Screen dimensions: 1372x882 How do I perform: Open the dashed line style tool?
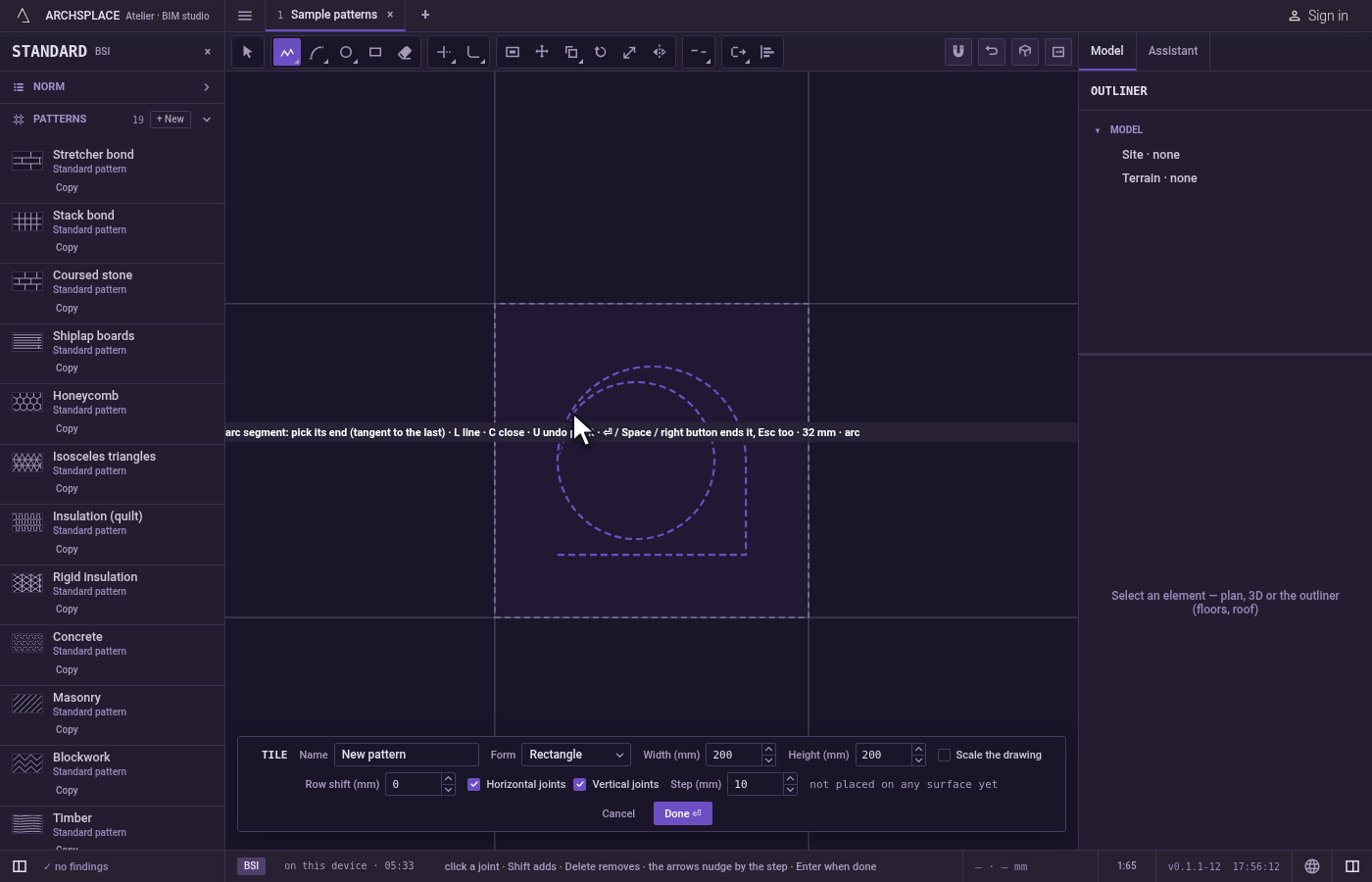tap(699, 53)
